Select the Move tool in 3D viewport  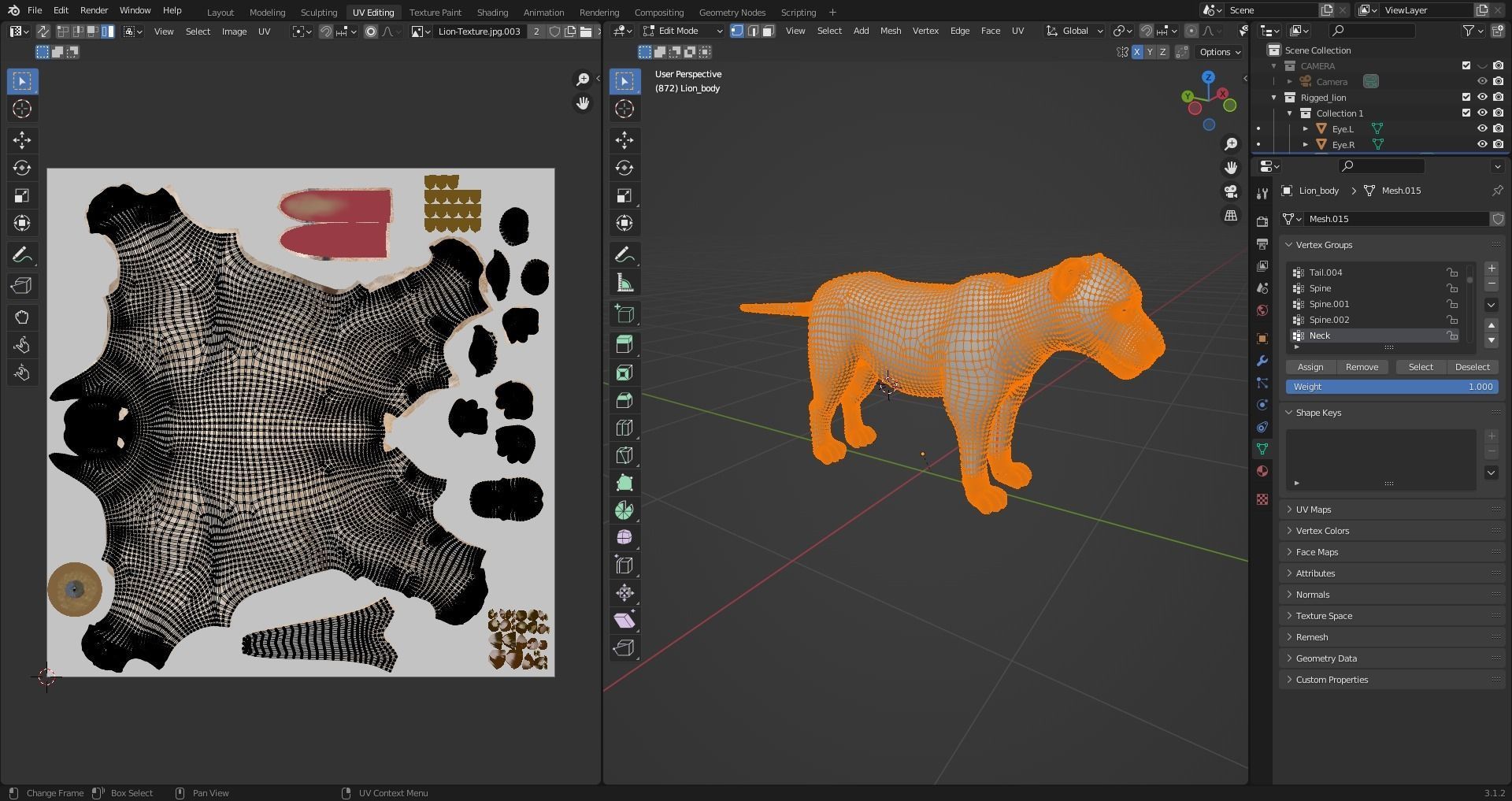[x=624, y=140]
